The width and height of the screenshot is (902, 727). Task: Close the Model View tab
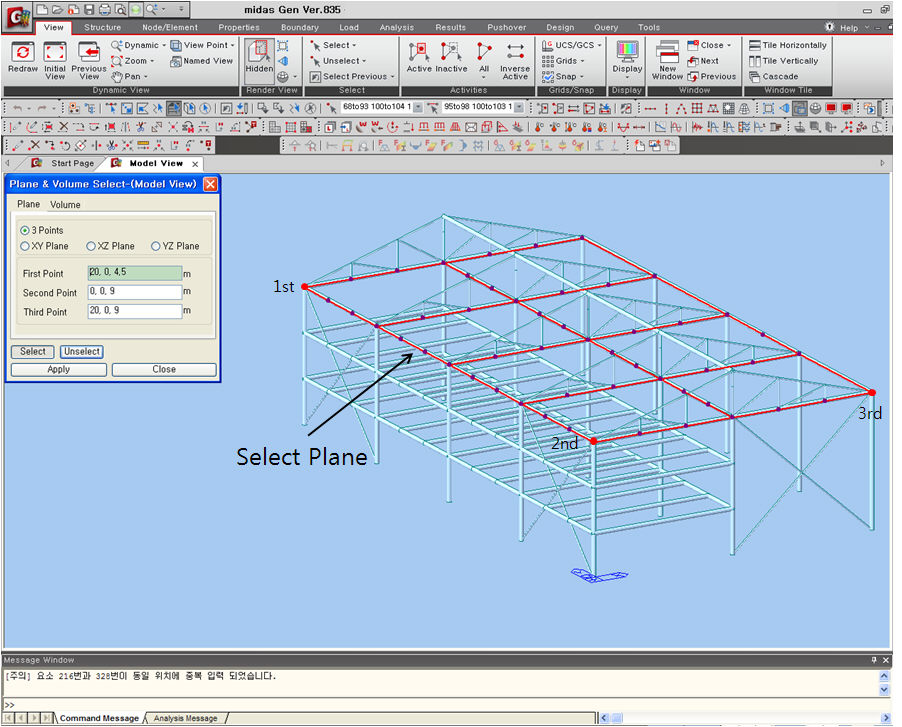196,164
